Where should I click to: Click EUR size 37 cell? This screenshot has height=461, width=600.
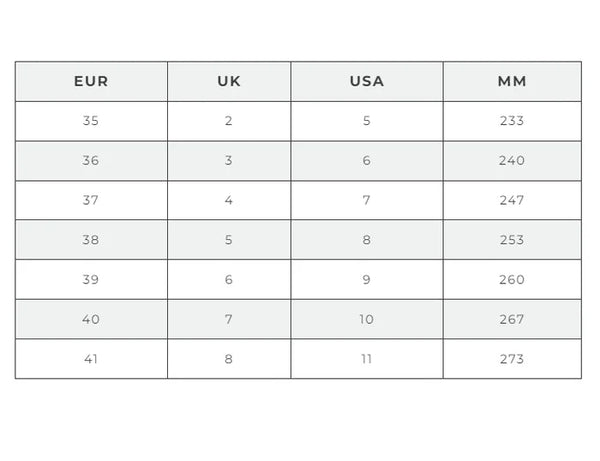click(x=91, y=200)
